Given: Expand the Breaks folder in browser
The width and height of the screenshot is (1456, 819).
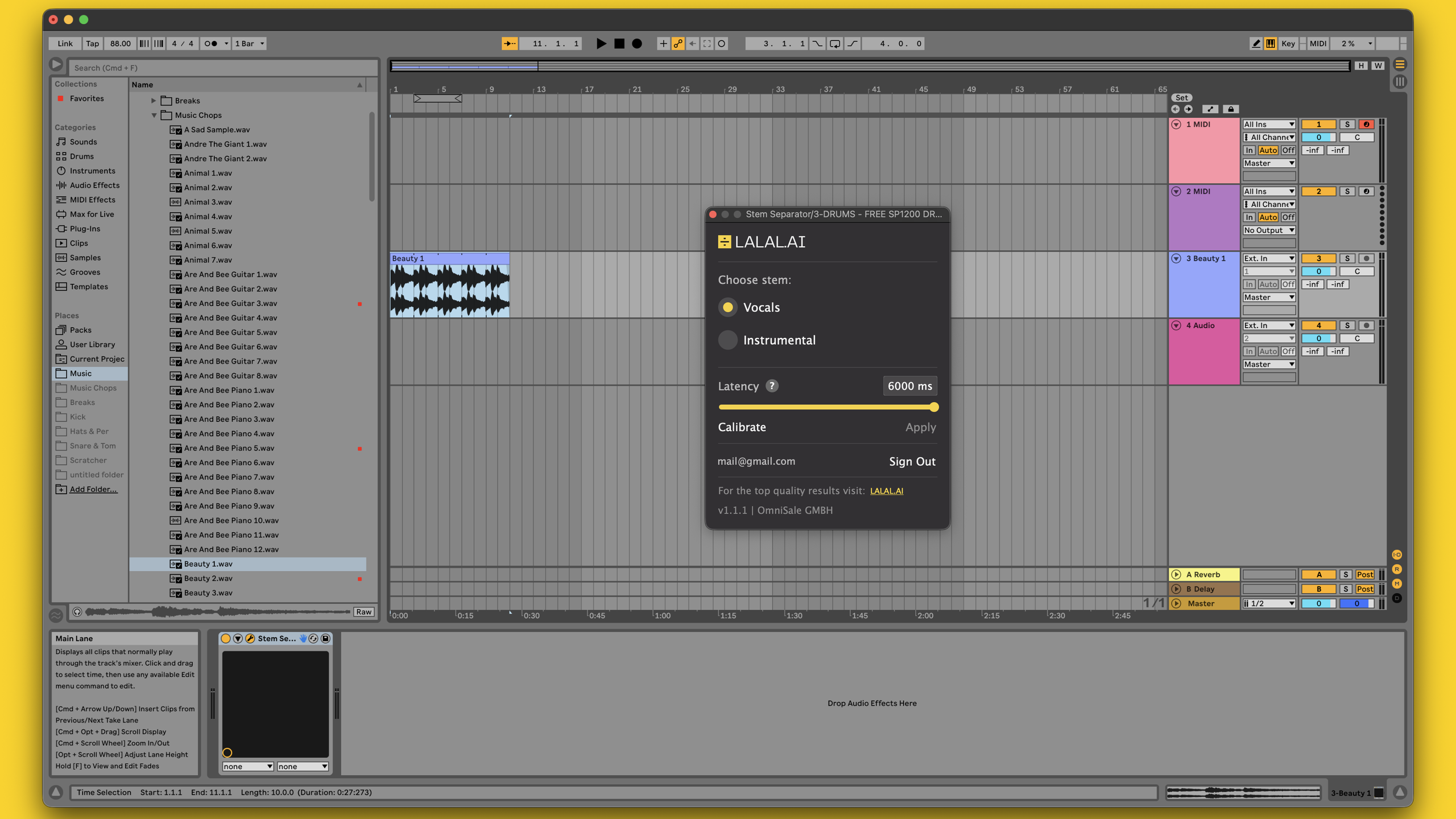Looking at the screenshot, I should click(154, 100).
